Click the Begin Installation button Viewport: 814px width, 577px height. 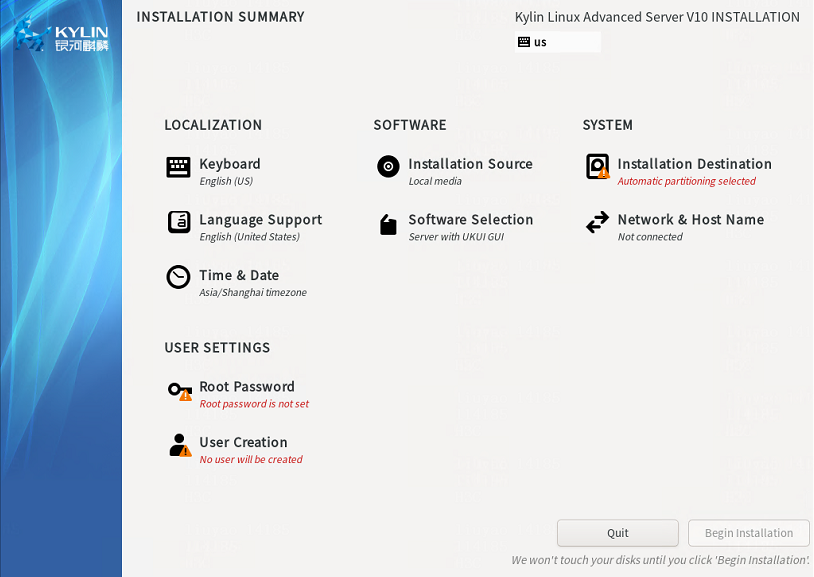tap(749, 533)
